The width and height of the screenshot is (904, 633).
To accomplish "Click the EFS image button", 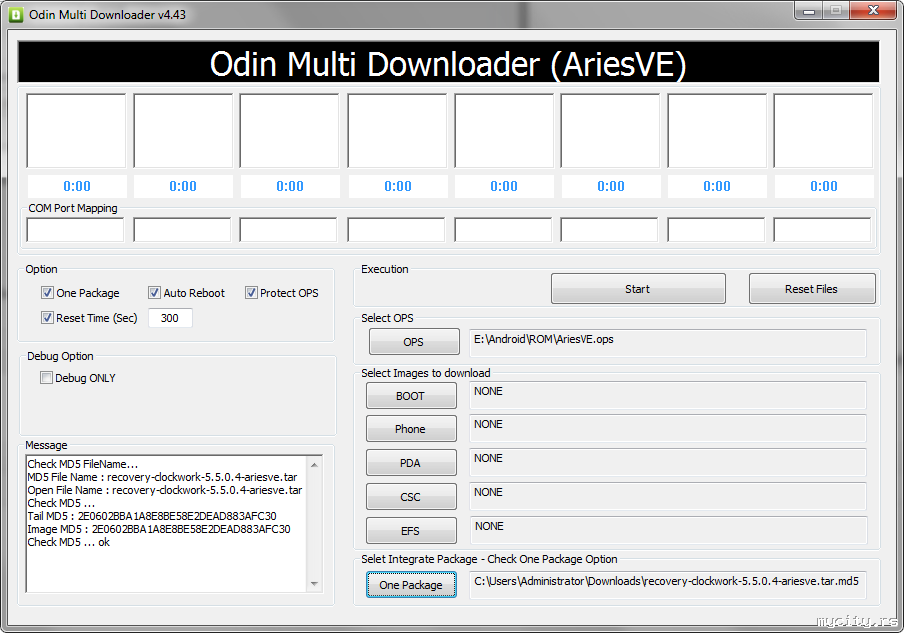I will click(410, 531).
